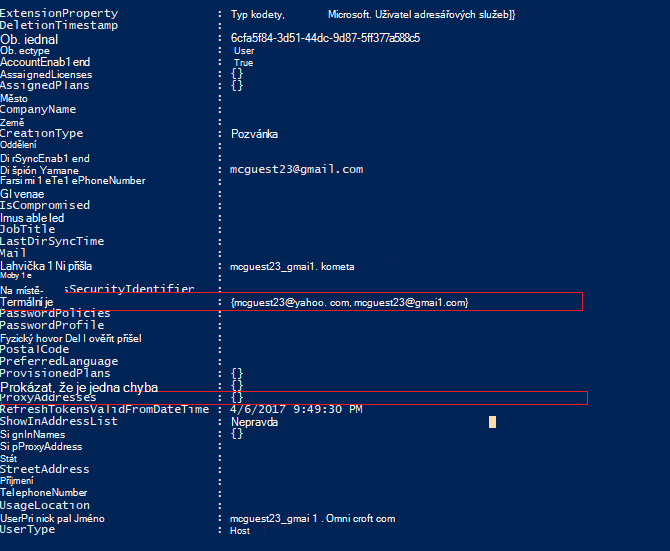Click the User object type value
The height and width of the screenshot is (551, 670).
tap(244, 51)
